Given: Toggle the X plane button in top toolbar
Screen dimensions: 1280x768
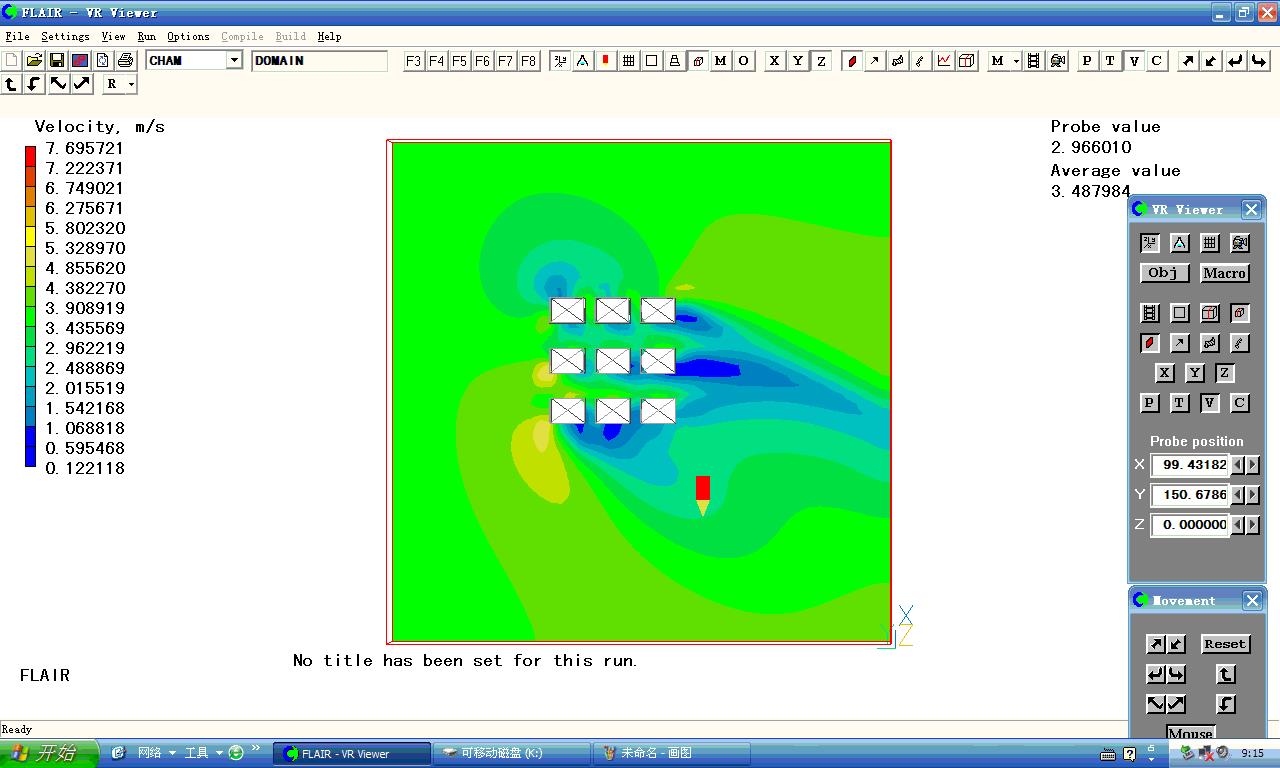Looking at the screenshot, I should pos(775,61).
